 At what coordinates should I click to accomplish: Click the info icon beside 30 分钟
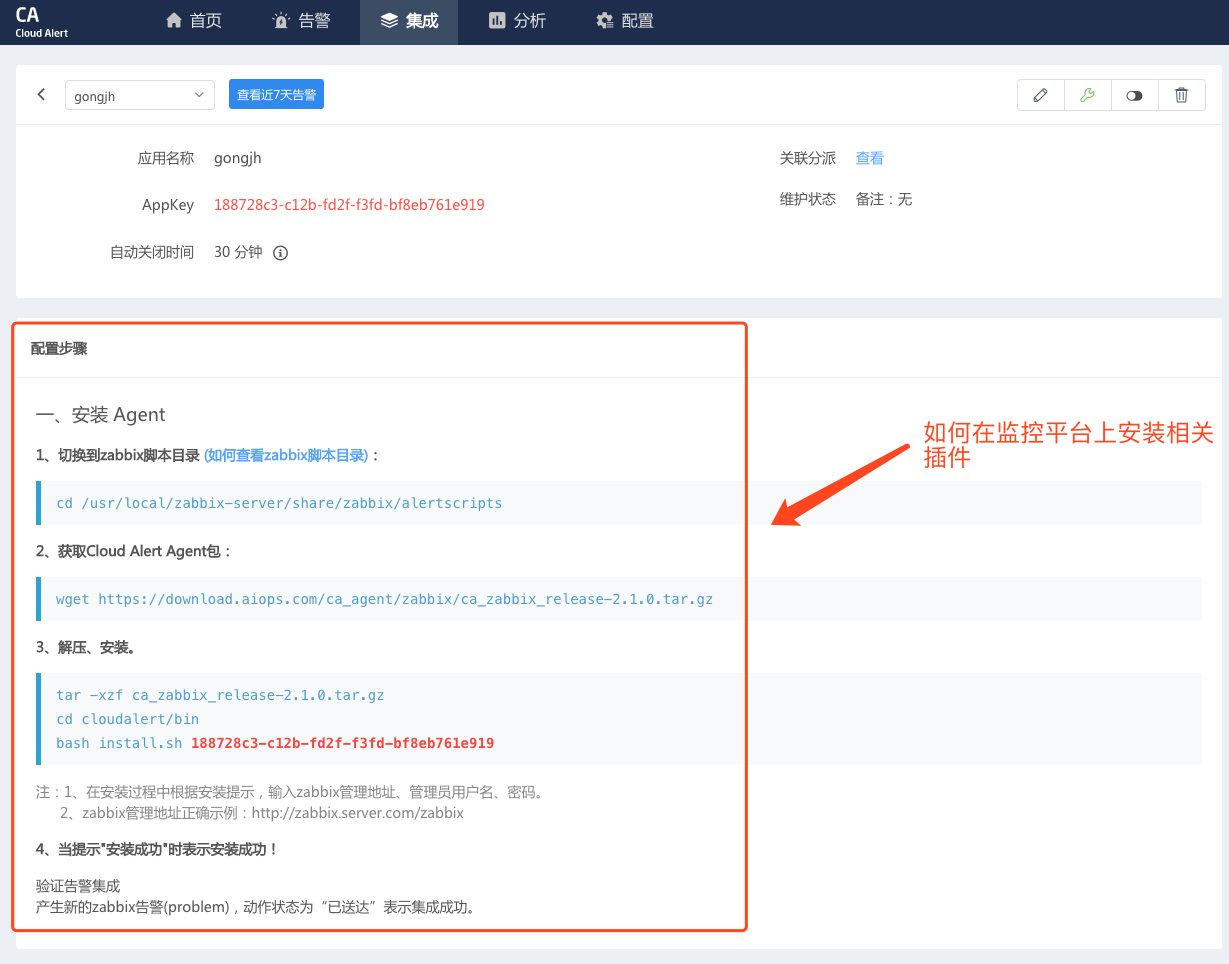point(281,253)
